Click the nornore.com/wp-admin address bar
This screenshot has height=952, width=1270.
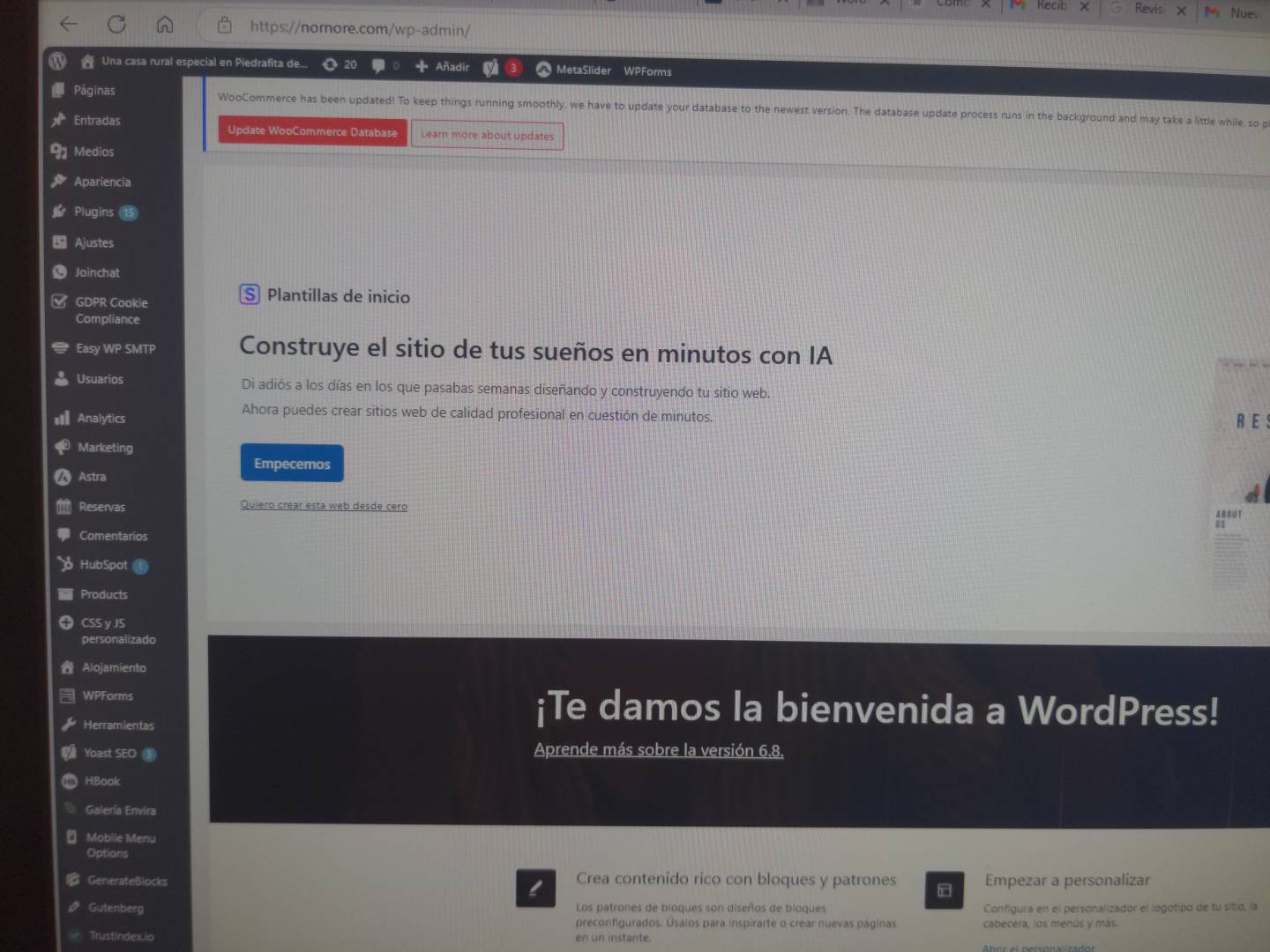[x=359, y=28]
